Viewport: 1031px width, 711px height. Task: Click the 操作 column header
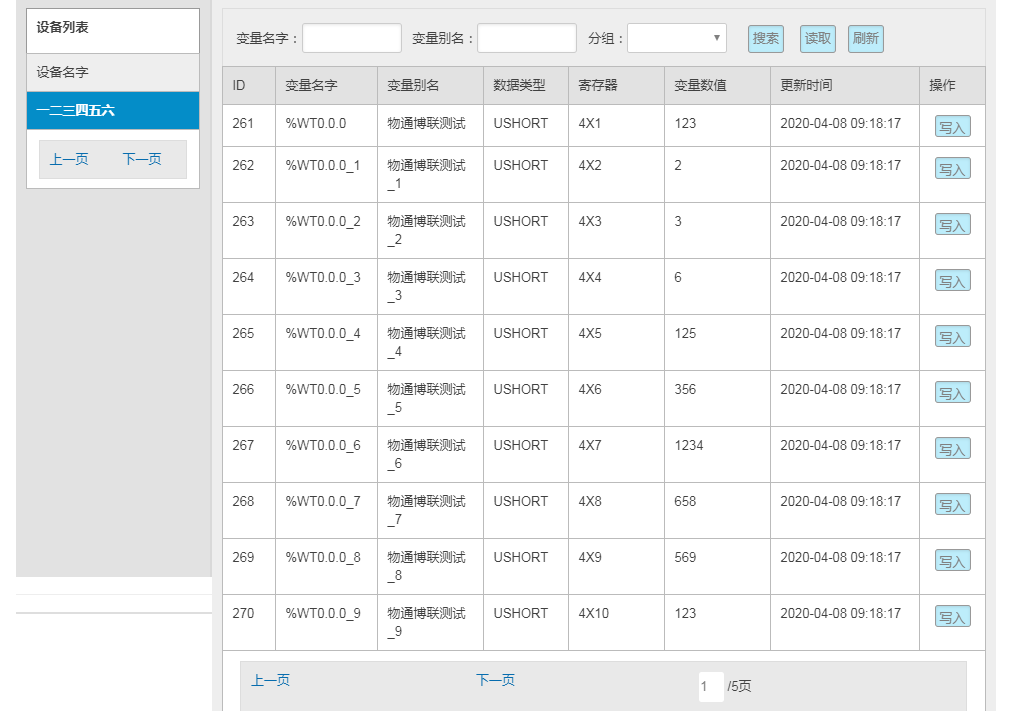(952, 86)
